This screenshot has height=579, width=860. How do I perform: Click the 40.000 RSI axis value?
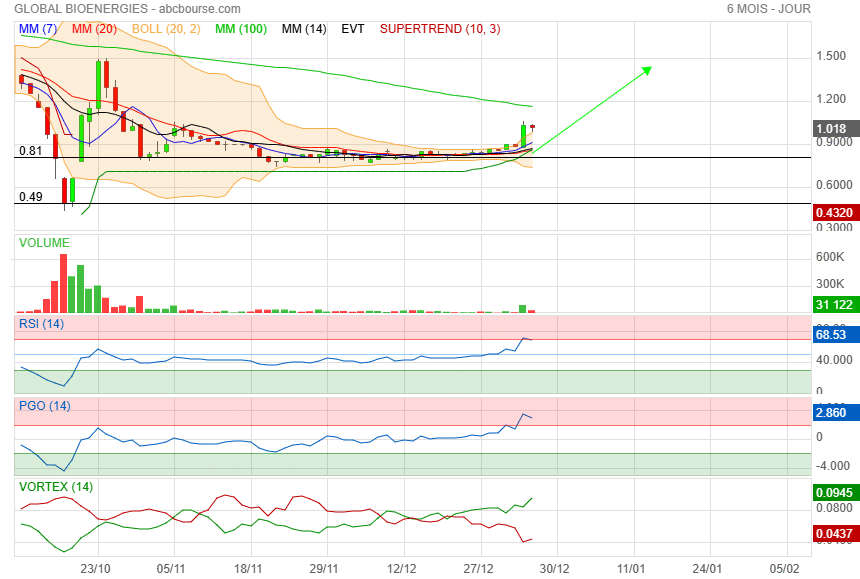834,360
